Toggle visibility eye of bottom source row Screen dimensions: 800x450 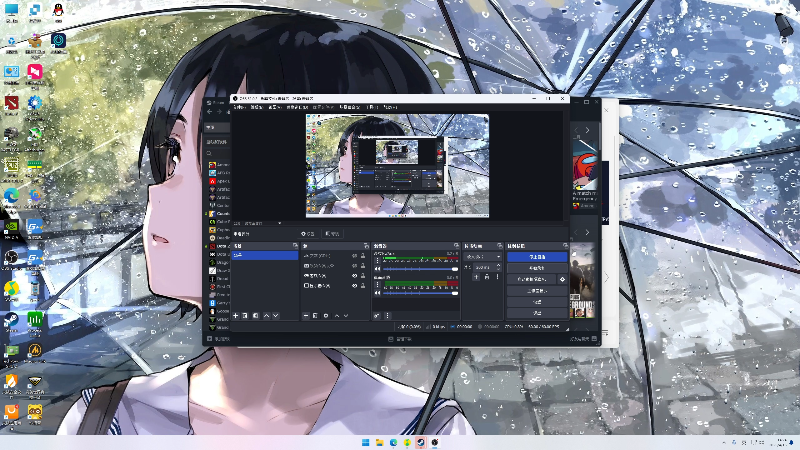click(355, 286)
